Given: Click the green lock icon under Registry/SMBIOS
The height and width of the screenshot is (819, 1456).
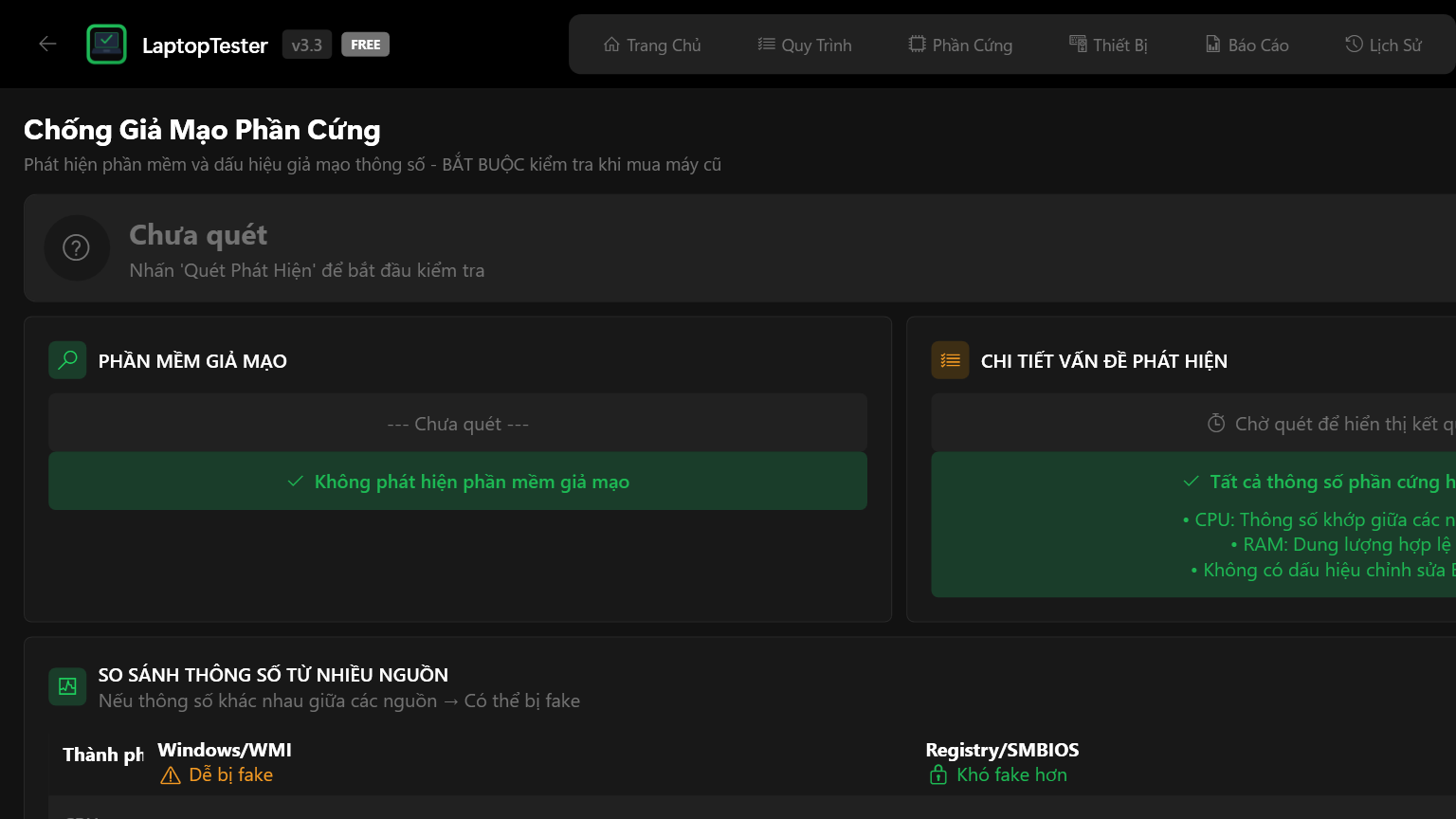Looking at the screenshot, I should click(938, 776).
